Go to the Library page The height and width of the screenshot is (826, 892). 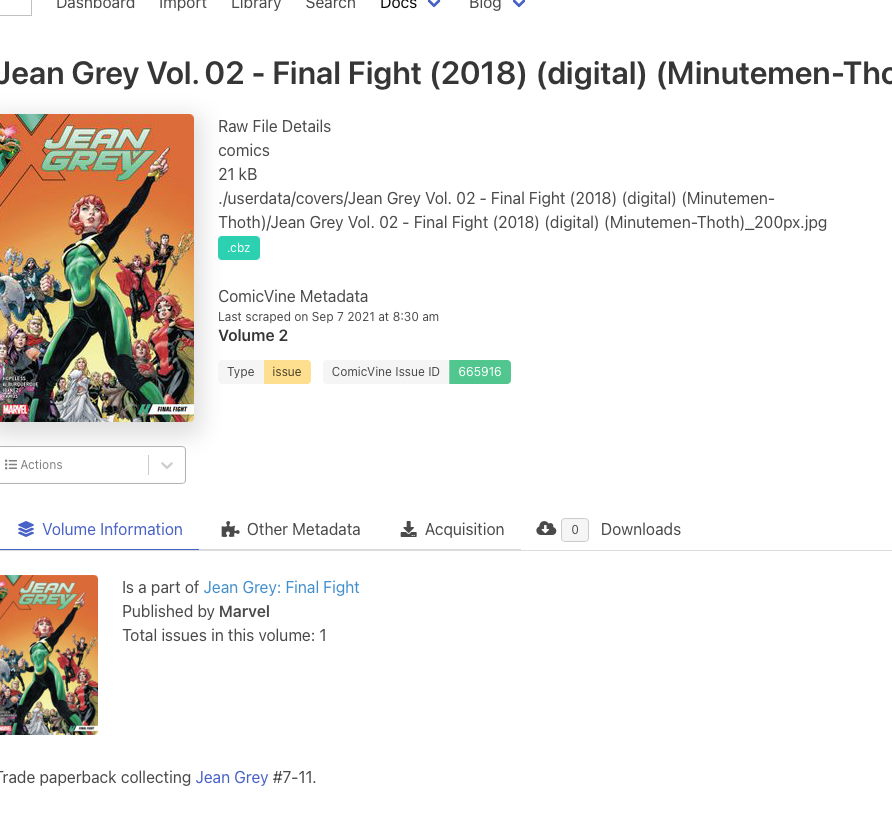(256, 5)
